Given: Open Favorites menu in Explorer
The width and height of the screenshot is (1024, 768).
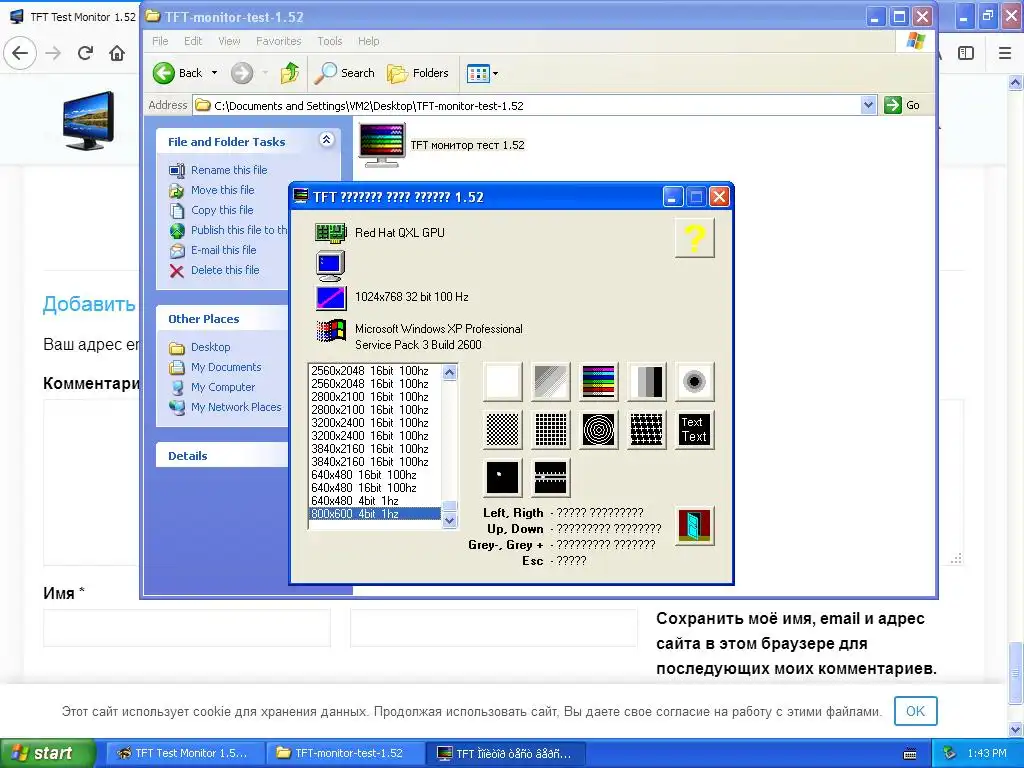Looking at the screenshot, I should point(279,41).
